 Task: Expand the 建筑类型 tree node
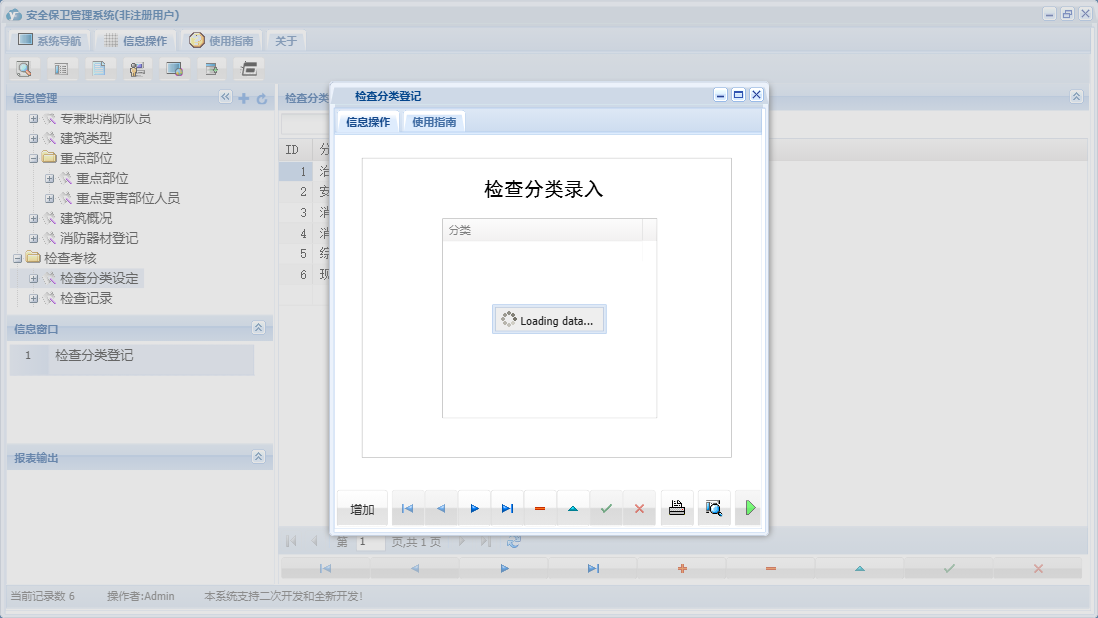tap(33, 138)
